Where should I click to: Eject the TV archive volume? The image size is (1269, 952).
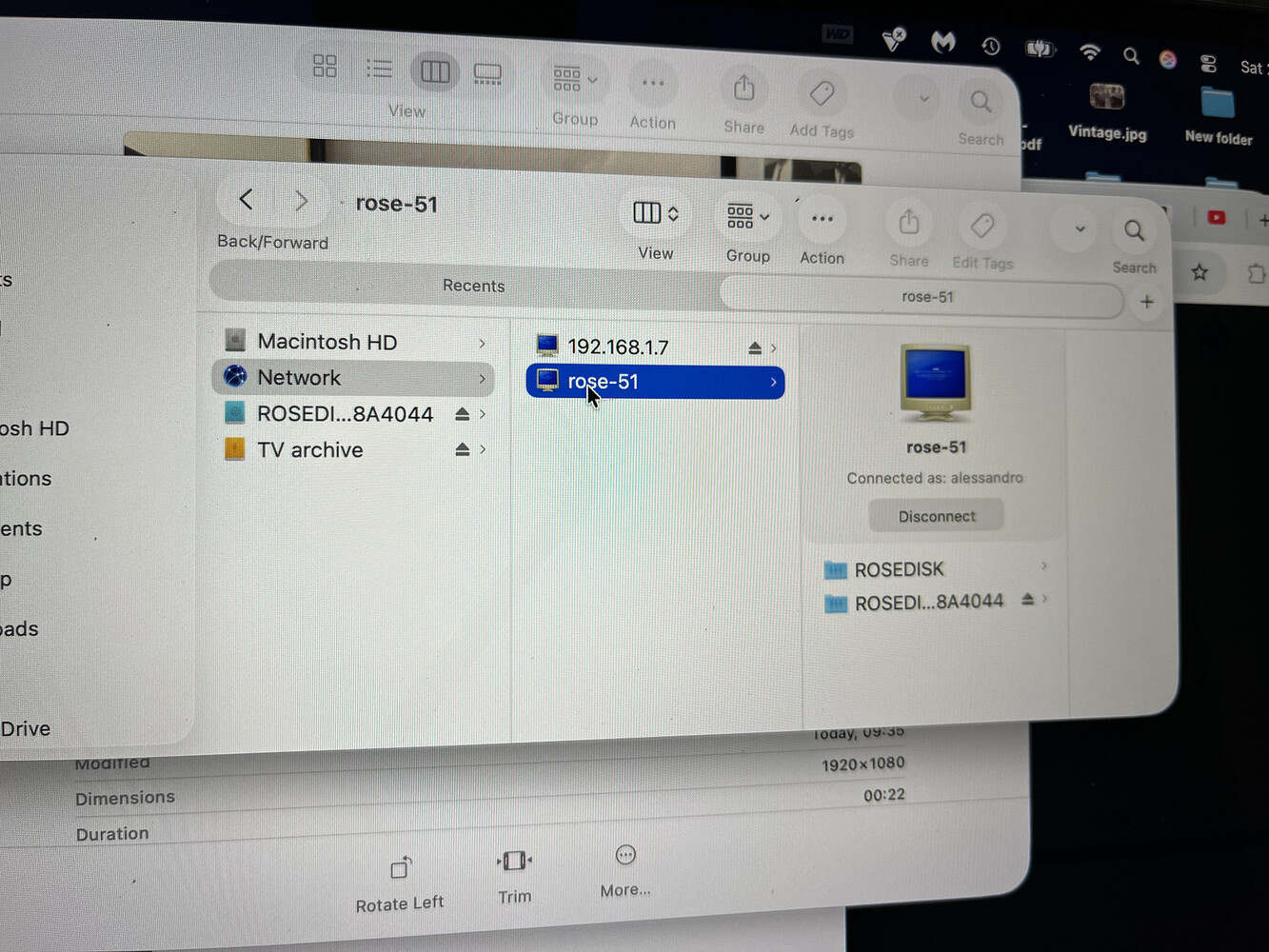pos(463,449)
